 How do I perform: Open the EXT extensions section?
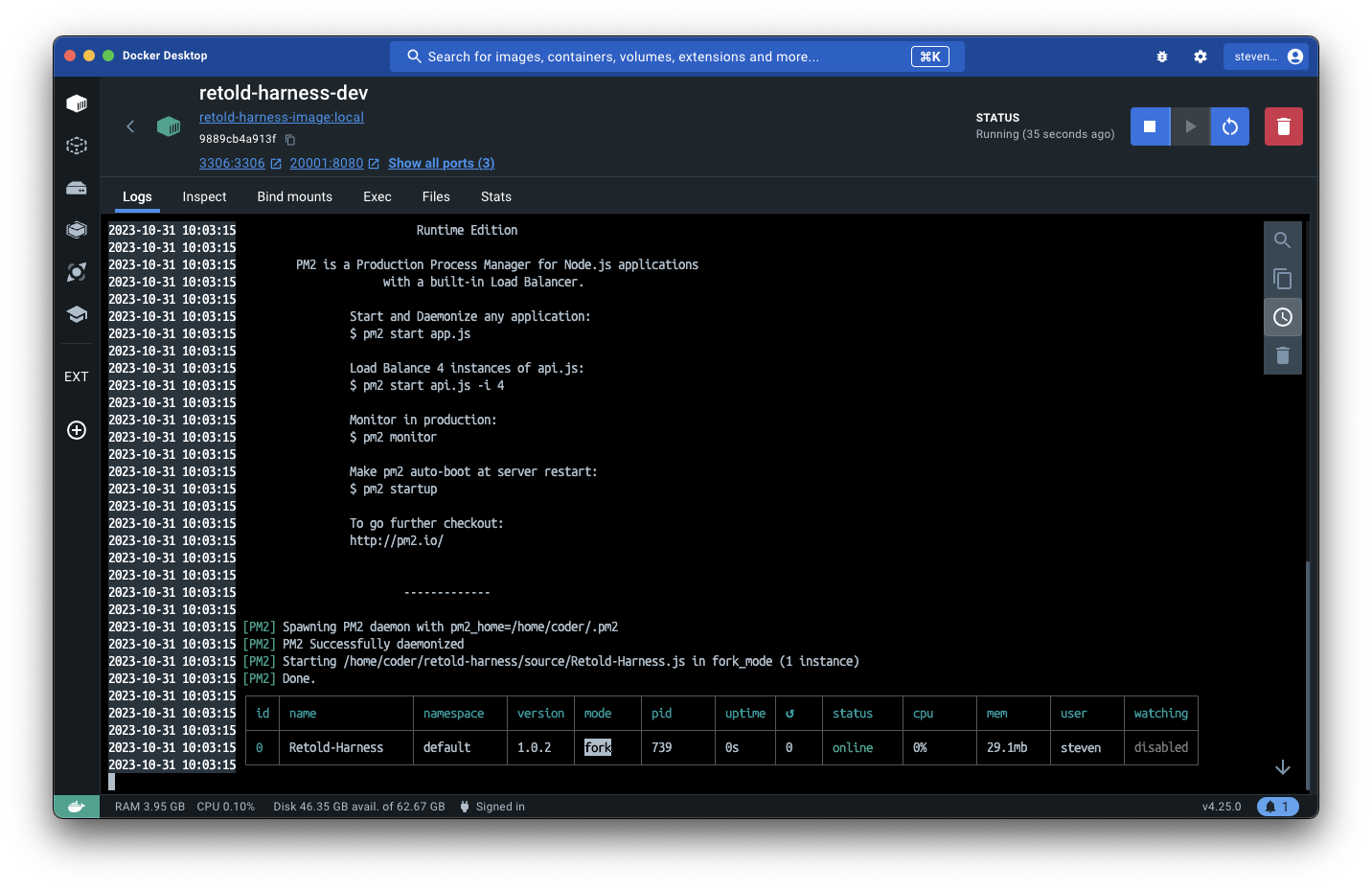coord(77,376)
